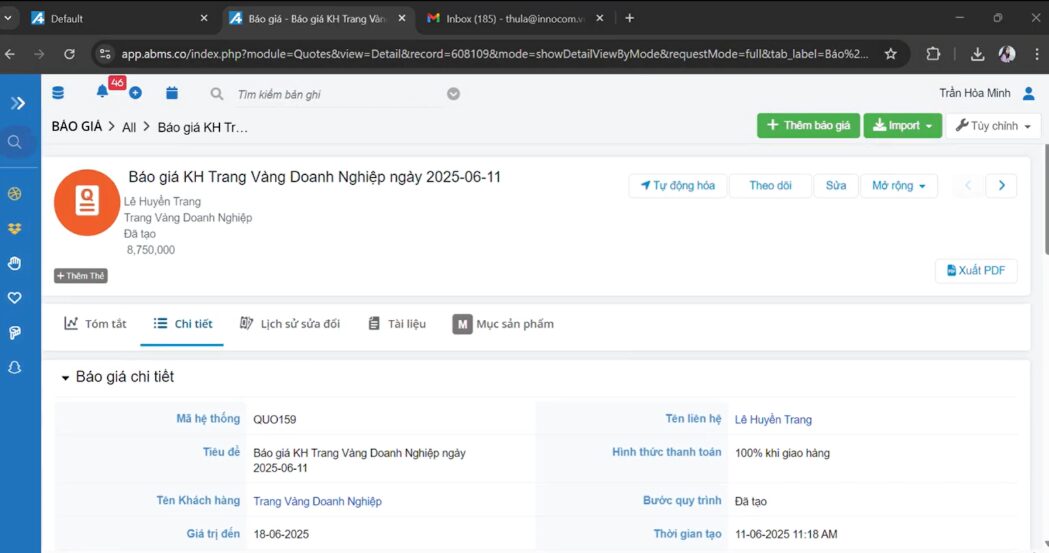Image resolution: width=1049 pixels, height=553 pixels.
Task: Click the sidebar search magnifier icon
Action: pos(15,142)
